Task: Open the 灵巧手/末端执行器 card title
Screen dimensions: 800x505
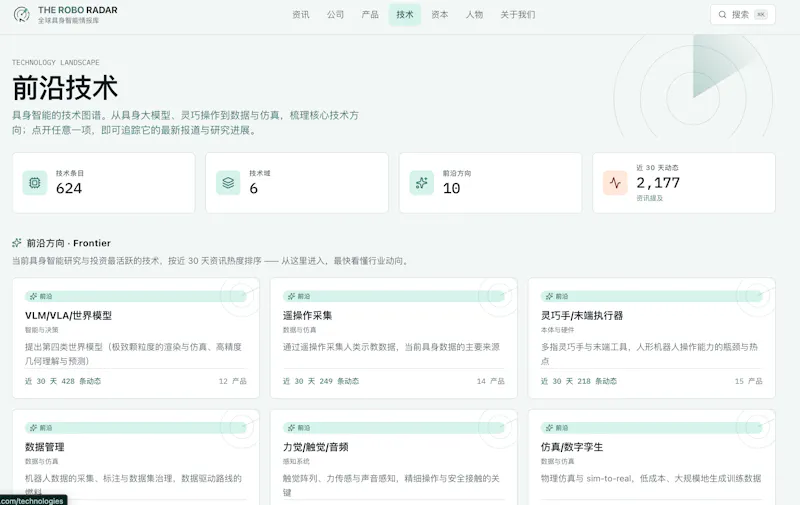Action: [x=582, y=316]
